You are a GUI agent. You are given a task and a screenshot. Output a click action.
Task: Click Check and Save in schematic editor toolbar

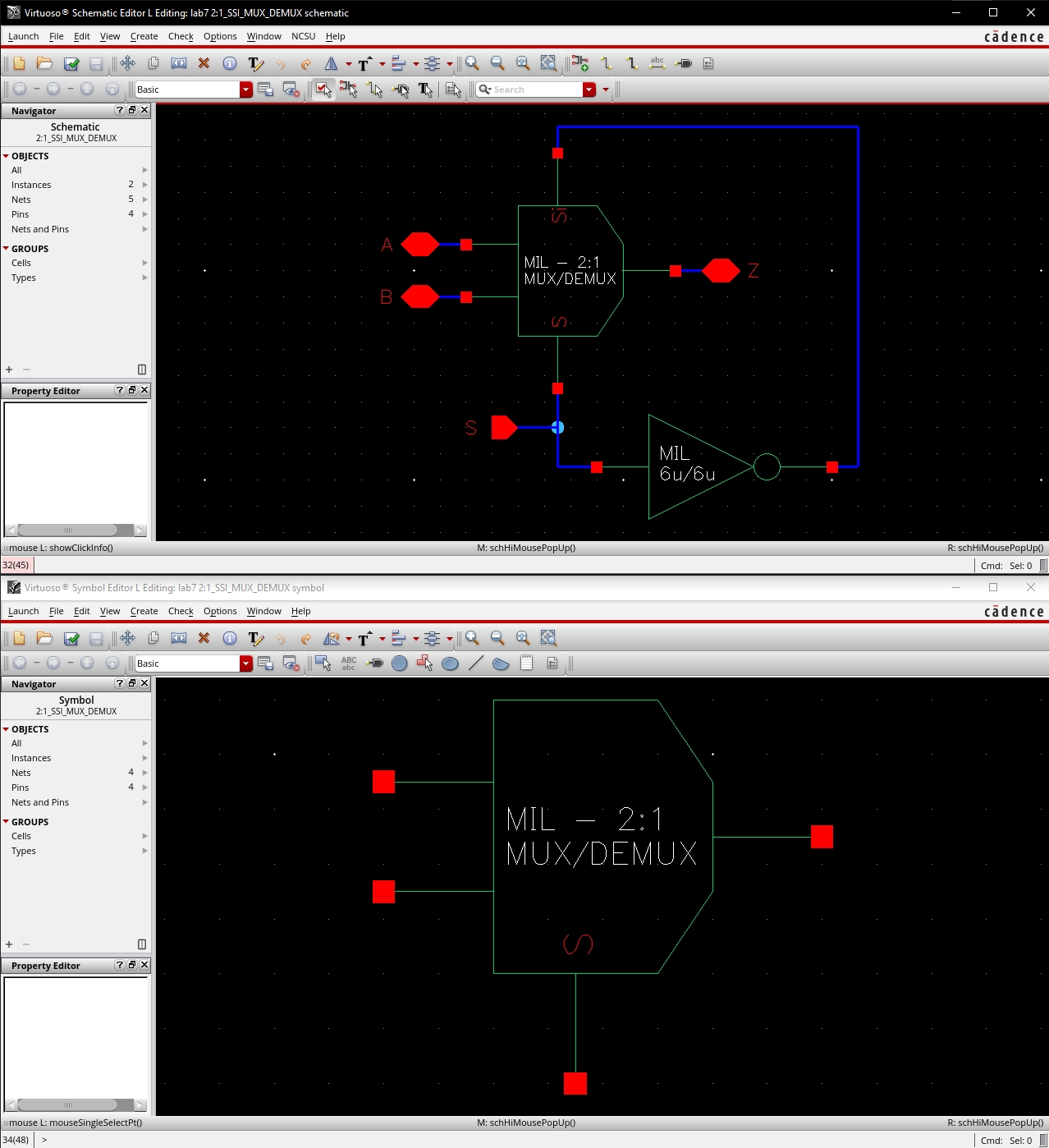tap(71, 63)
